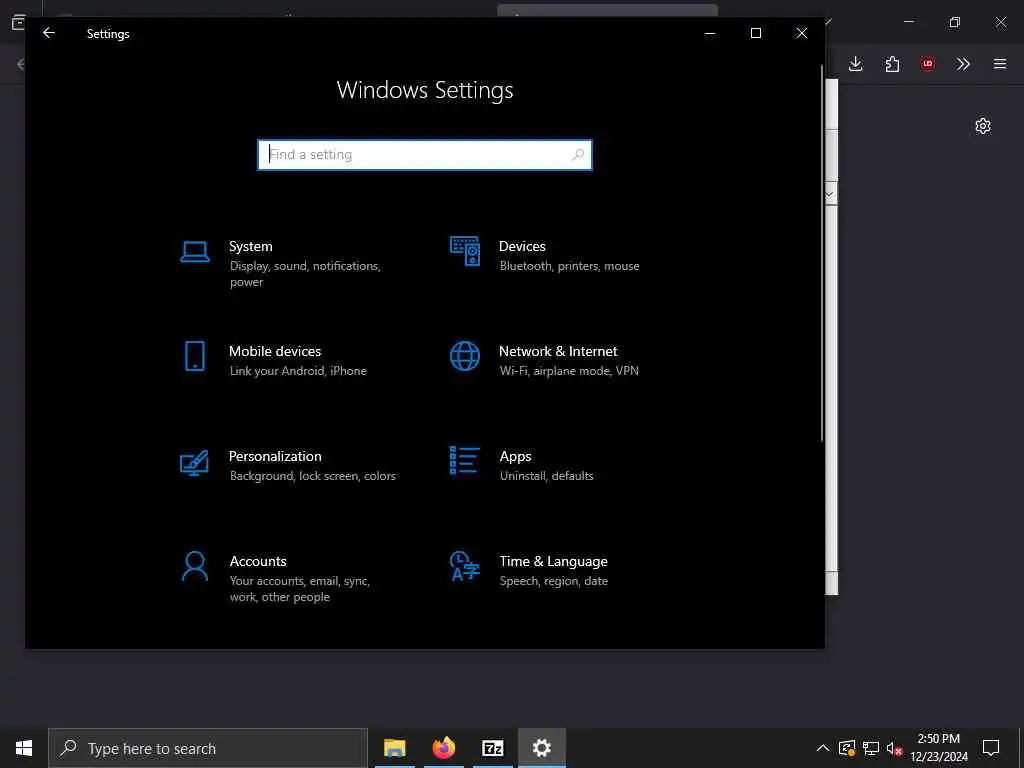This screenshot has height=768, width=1024.
Task: Click the Settings window vertical scrollbar
Action: 822,255
